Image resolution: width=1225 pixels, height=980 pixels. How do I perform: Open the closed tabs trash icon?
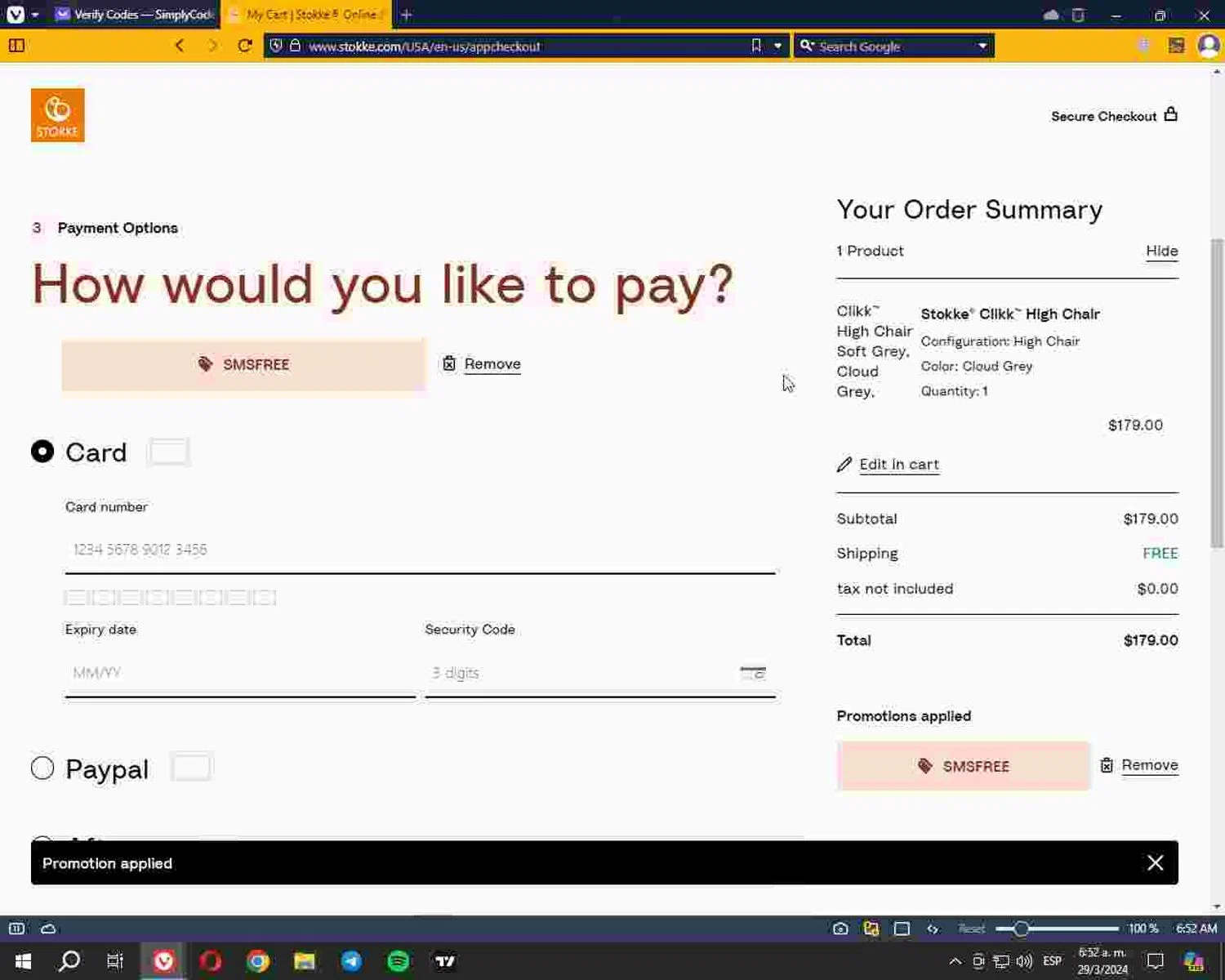(x=1078, y=15)
